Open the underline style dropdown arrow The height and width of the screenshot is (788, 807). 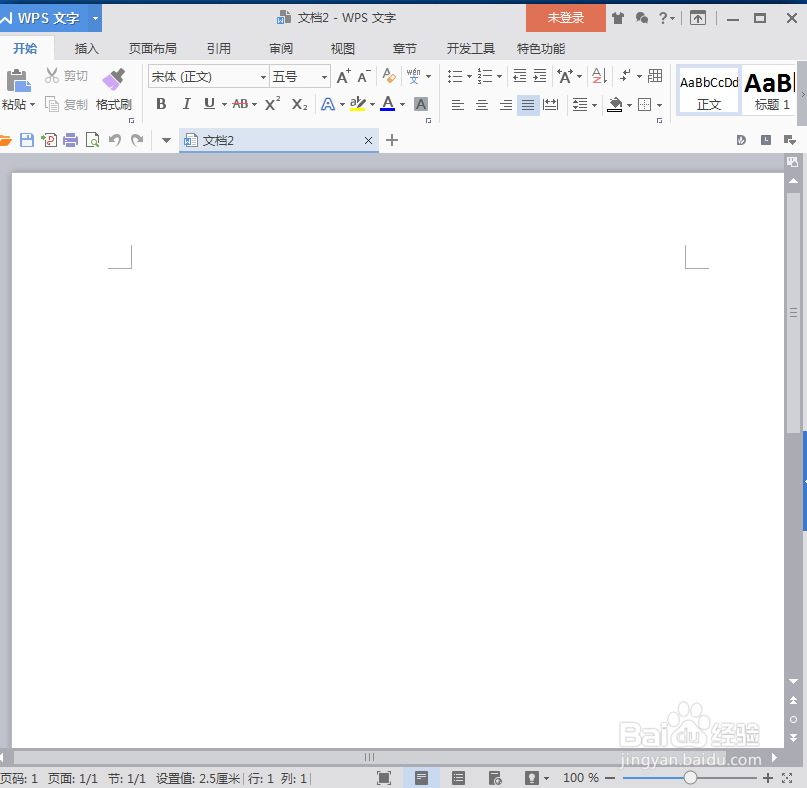pos(224,105)
